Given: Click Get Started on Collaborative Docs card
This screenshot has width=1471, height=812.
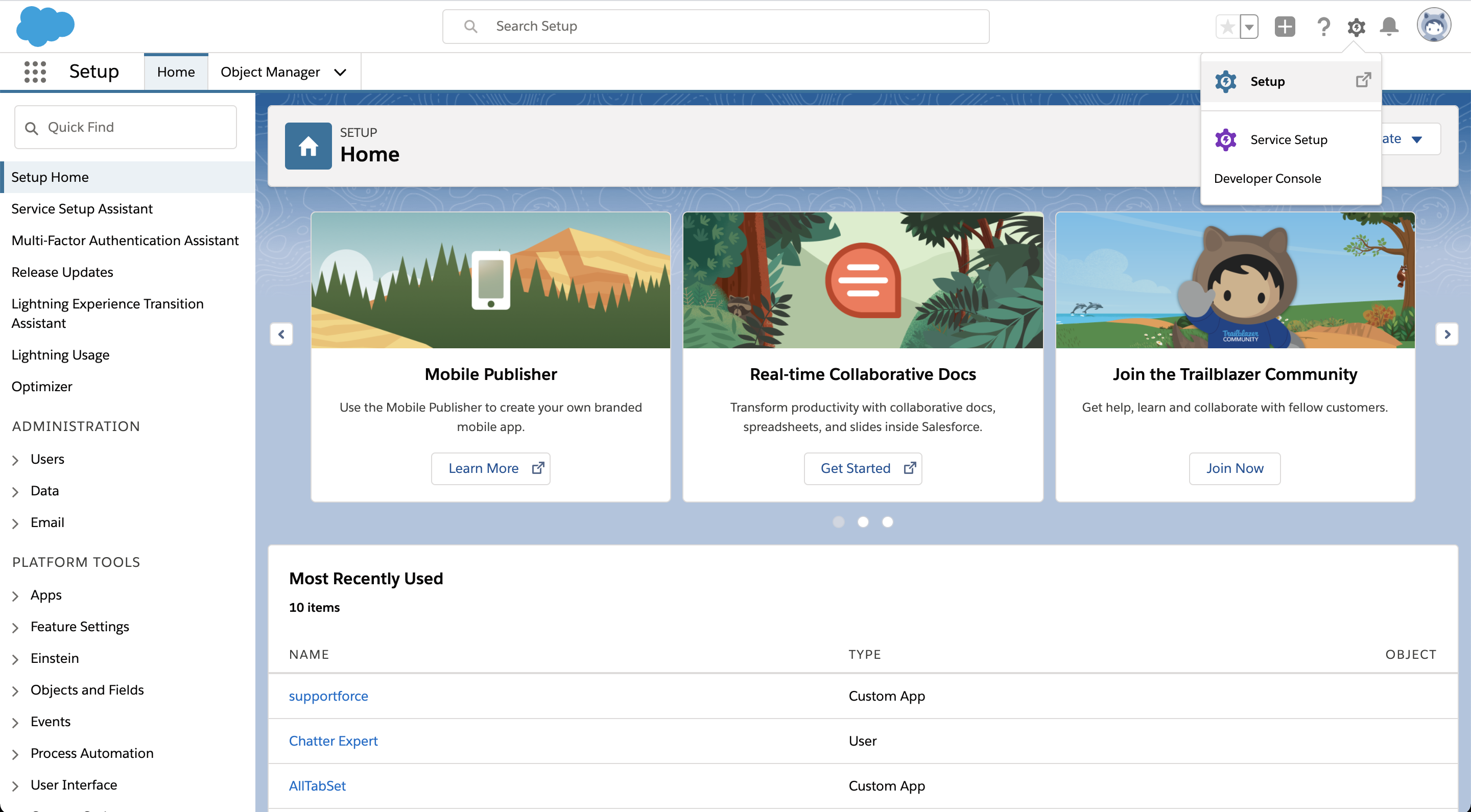Looking at the screenshot, I should point(863,468).
